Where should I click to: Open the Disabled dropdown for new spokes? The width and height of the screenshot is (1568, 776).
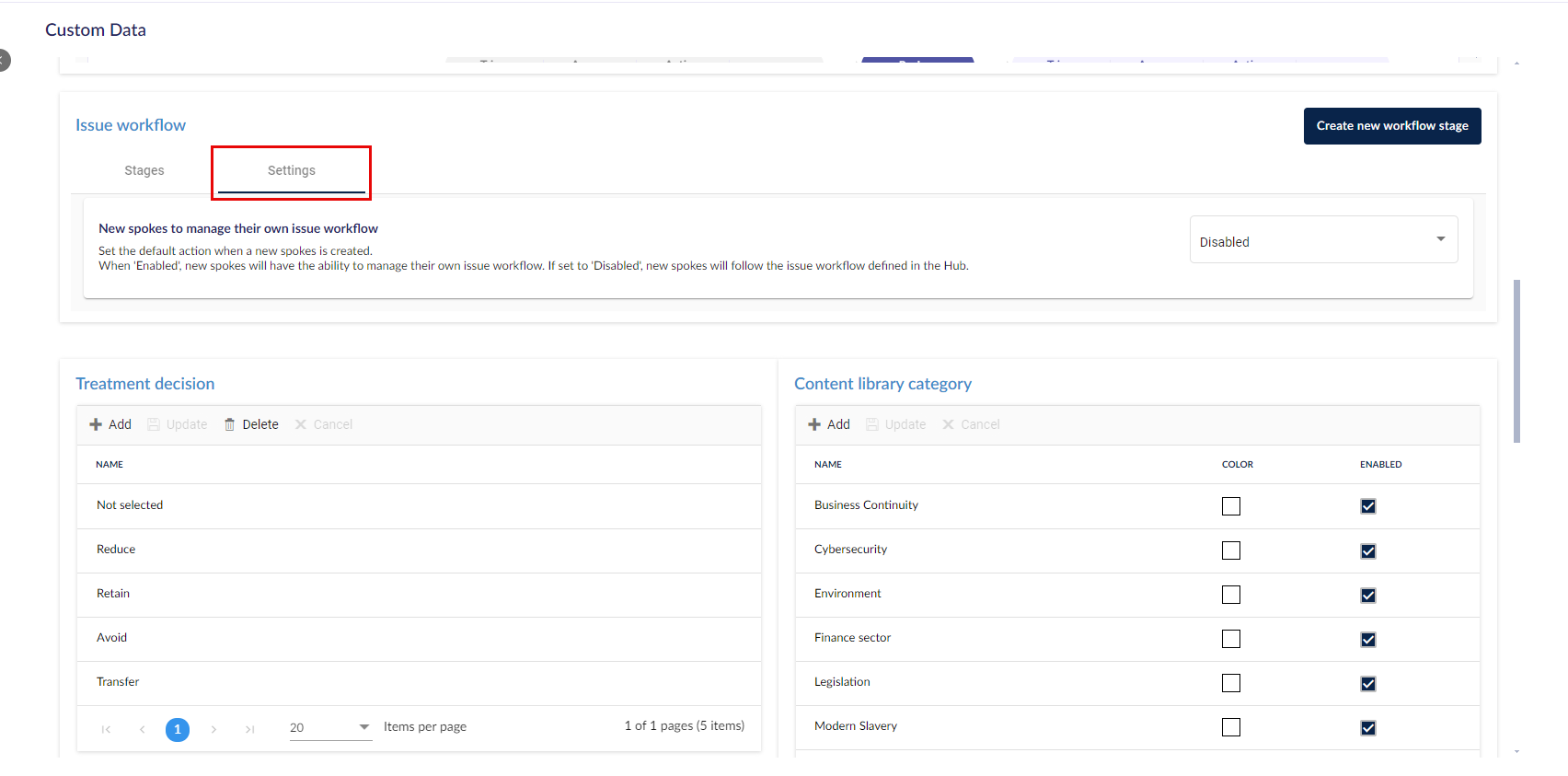coord(1323,240)
